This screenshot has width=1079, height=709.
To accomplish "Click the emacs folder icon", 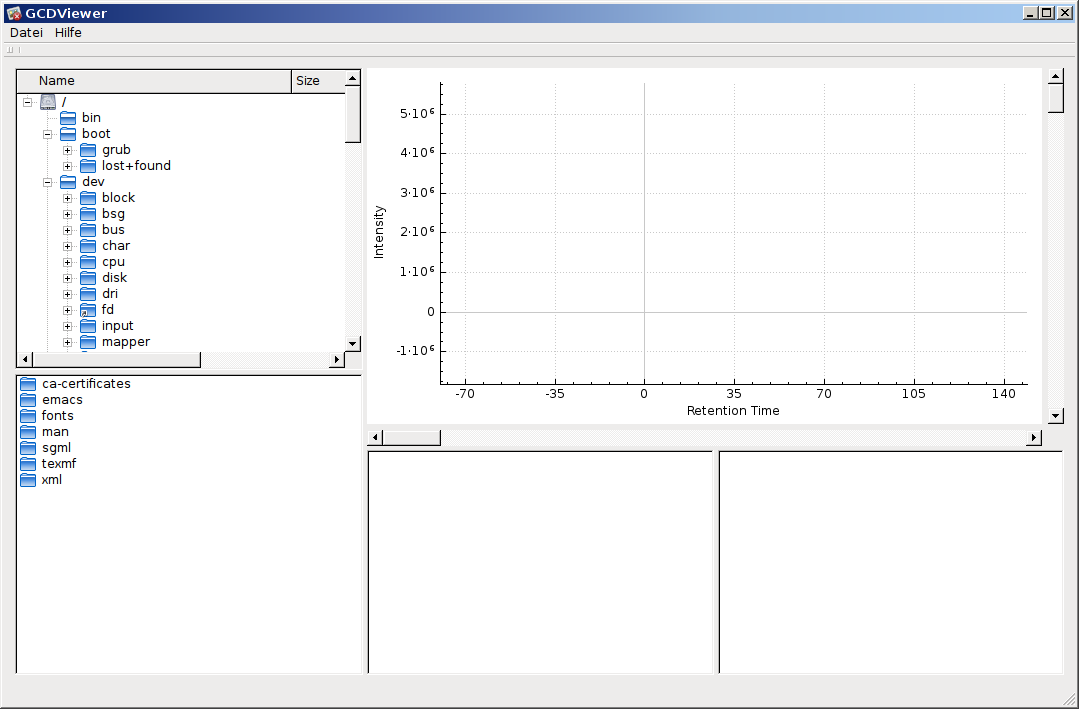I will click(x=27, y=399).
